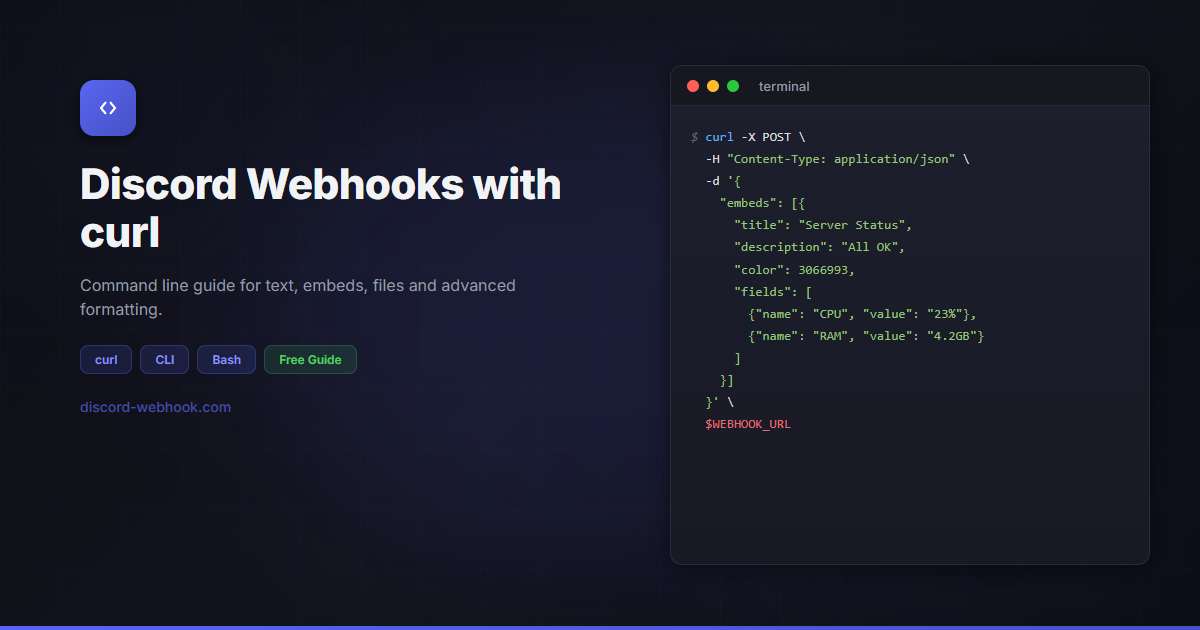Click the yellow dot on the terminal window
This screenshot has height=630, width=1200.
(x=713, y=86)
